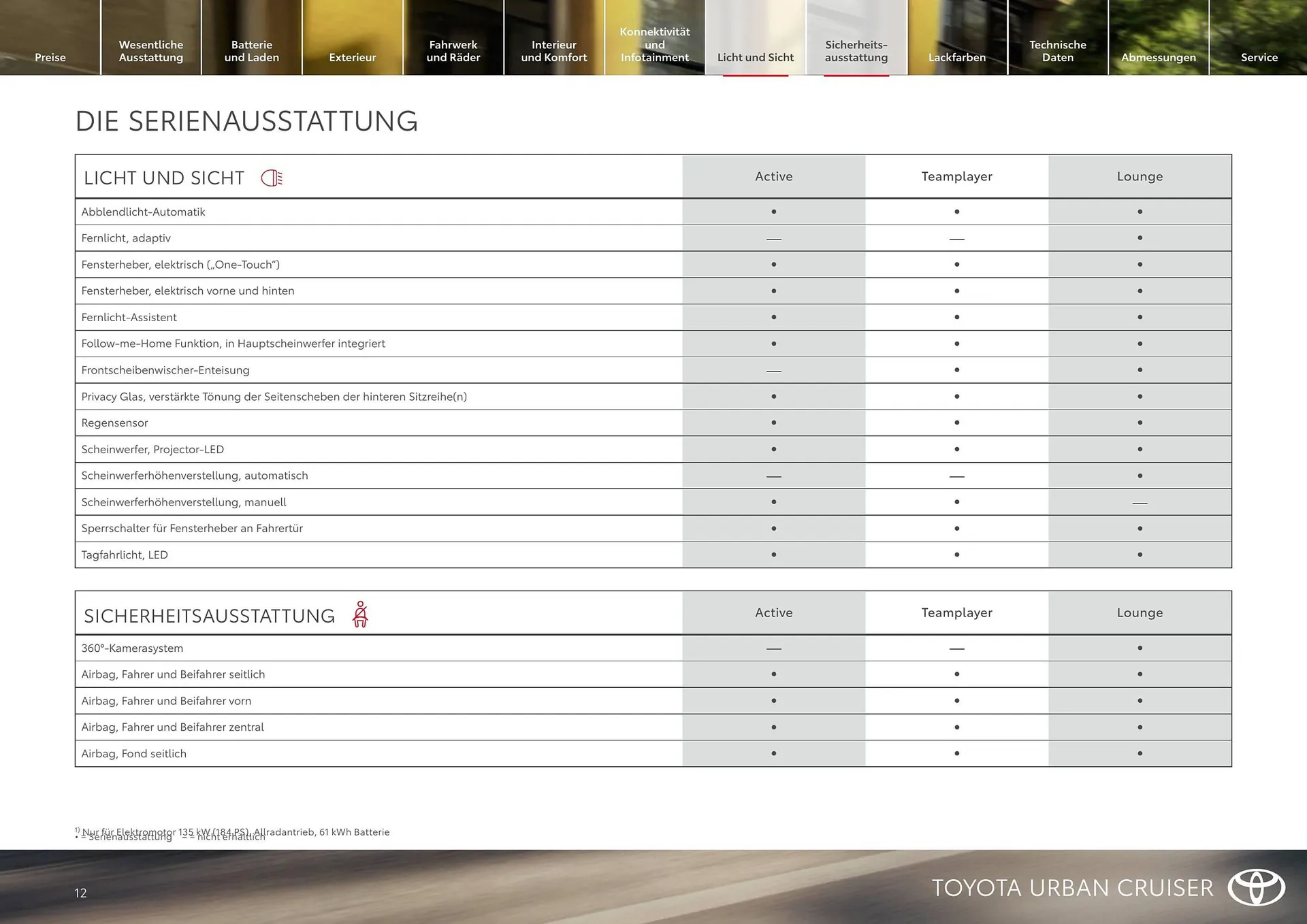Select the Abmessungen tab
Image resolution: width=1307 pixels, height=924 pixels.
[1158, 57]
